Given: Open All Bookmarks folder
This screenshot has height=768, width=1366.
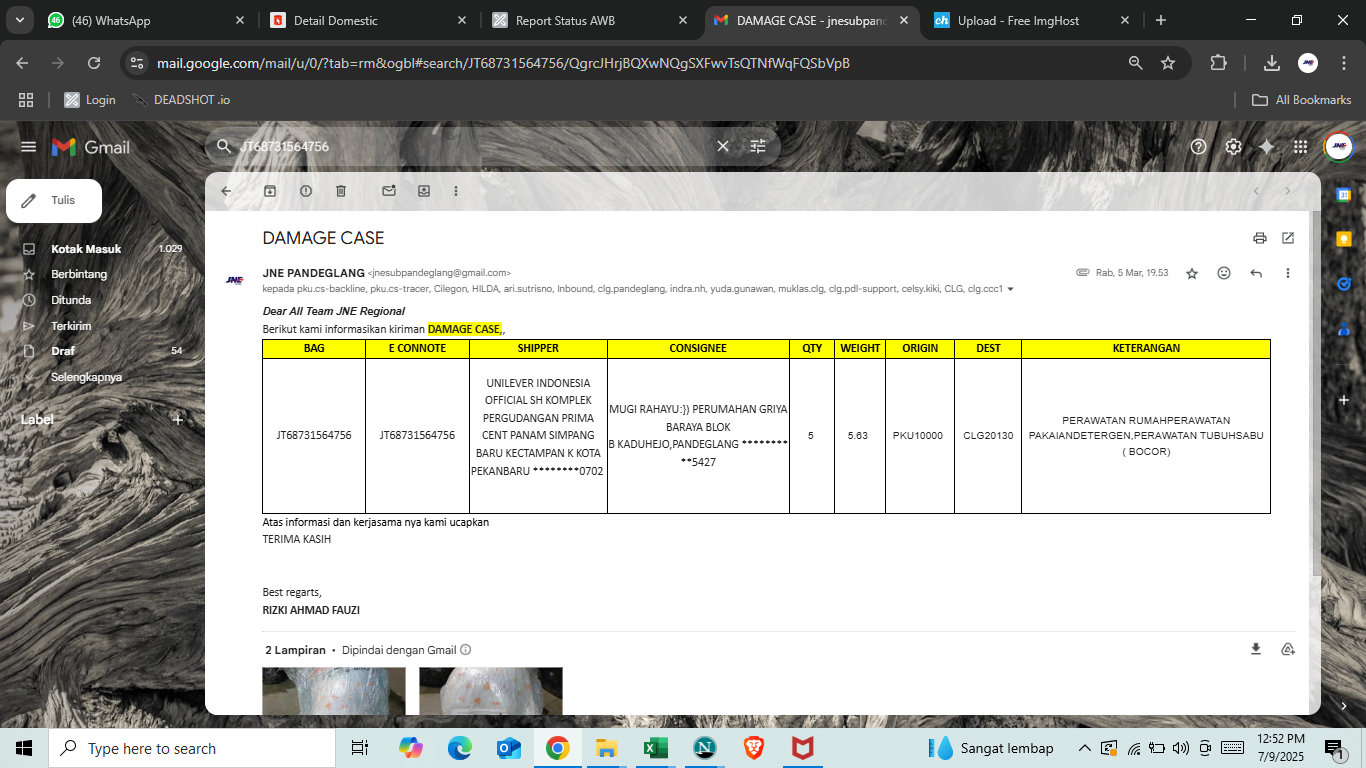Looking at the screenshot, I should coord(1302,100).
